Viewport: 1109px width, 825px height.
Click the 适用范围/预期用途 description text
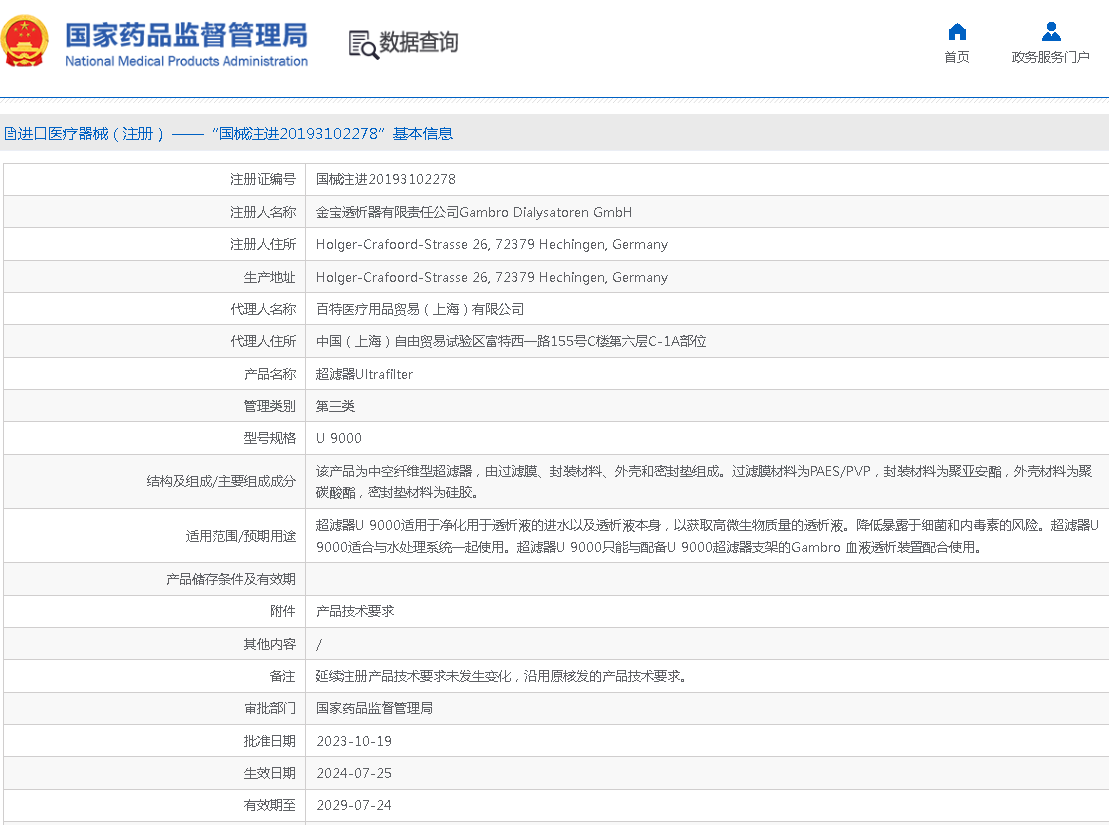coord(707,536)
